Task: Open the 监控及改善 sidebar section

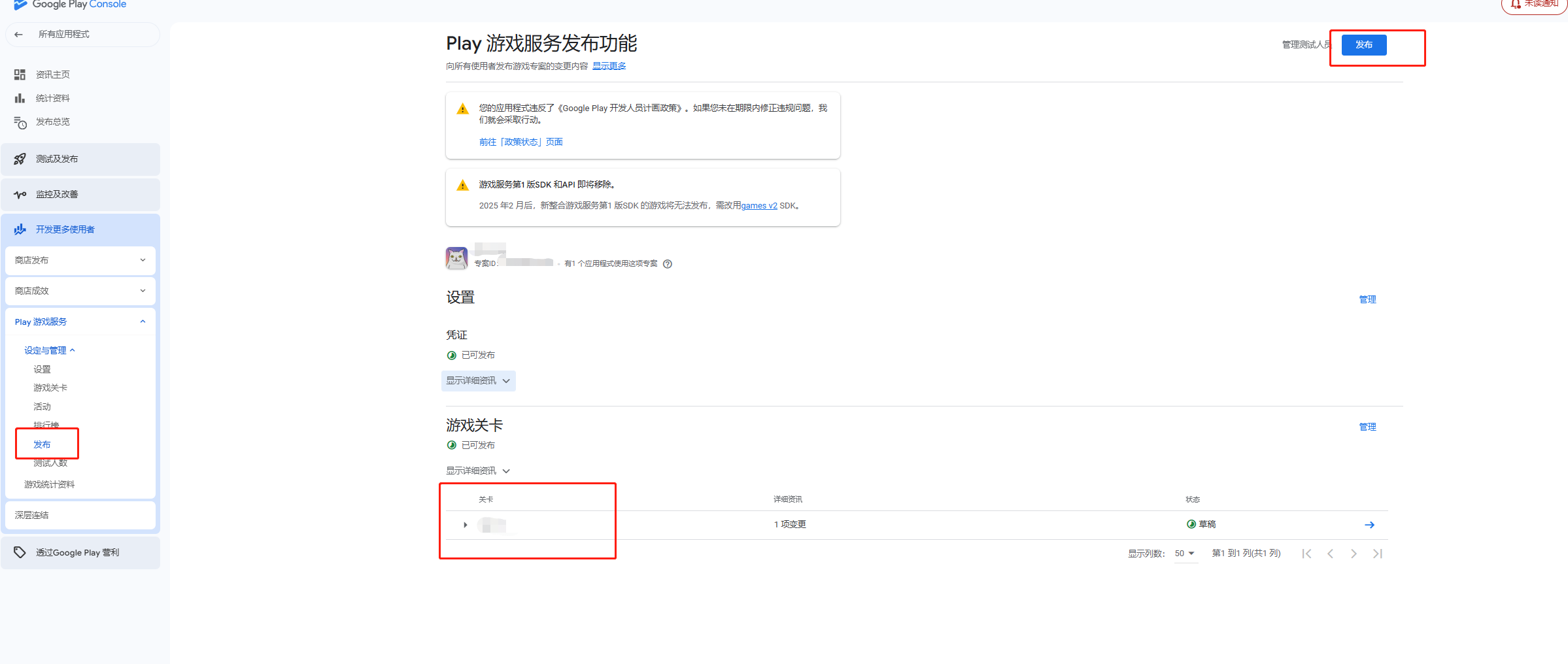Action: pos(80,194)
